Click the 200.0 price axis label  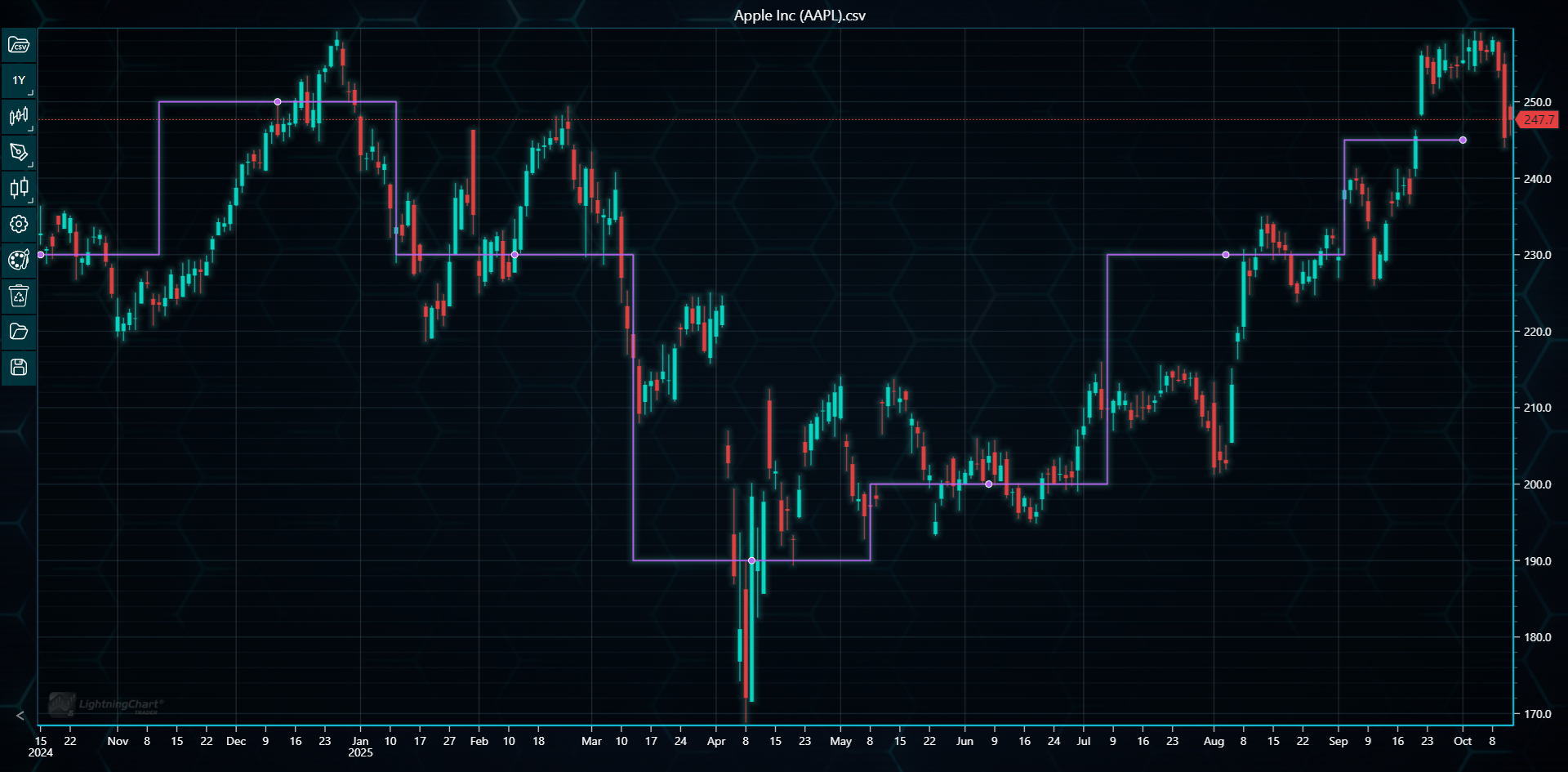[x=1538, y=484]
